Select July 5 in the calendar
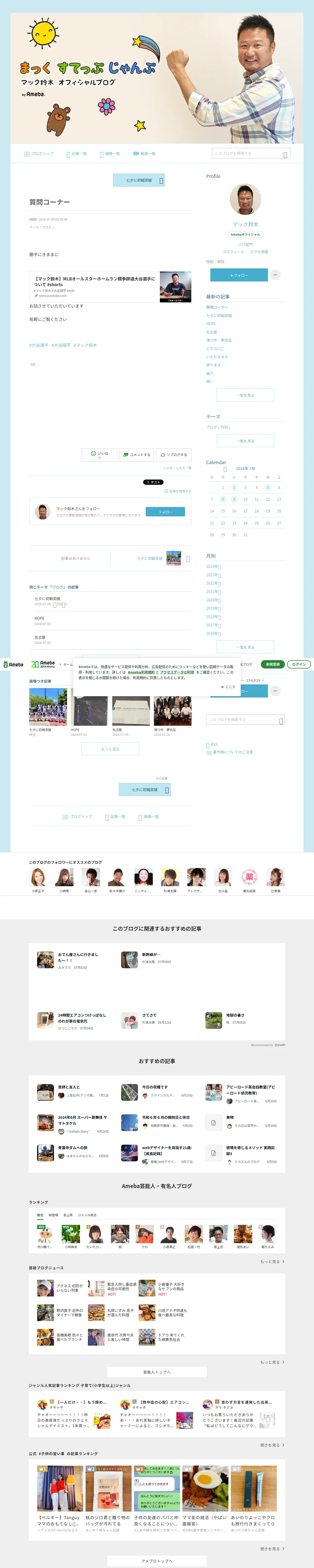This screenshot has width=314, height=1568. click(x=268, y=488)
